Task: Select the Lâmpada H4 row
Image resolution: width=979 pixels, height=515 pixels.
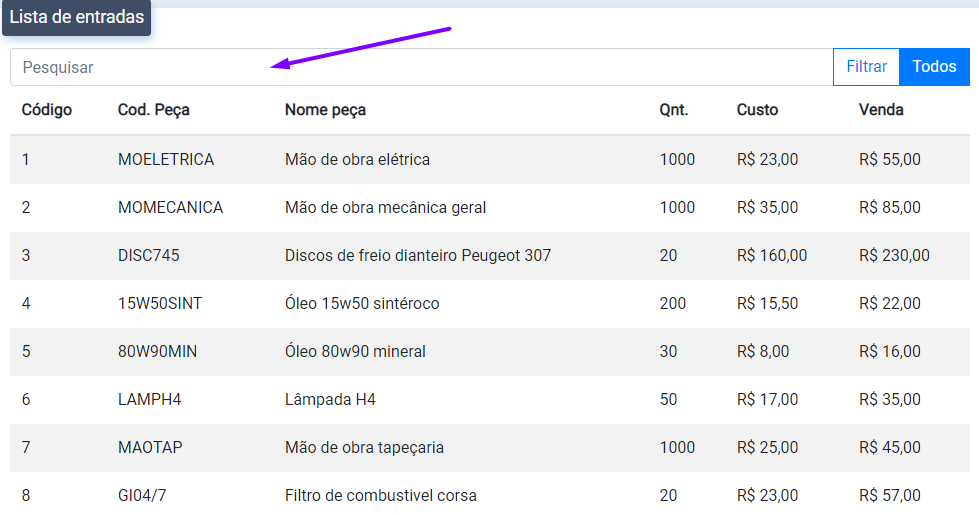Action: 330,400
